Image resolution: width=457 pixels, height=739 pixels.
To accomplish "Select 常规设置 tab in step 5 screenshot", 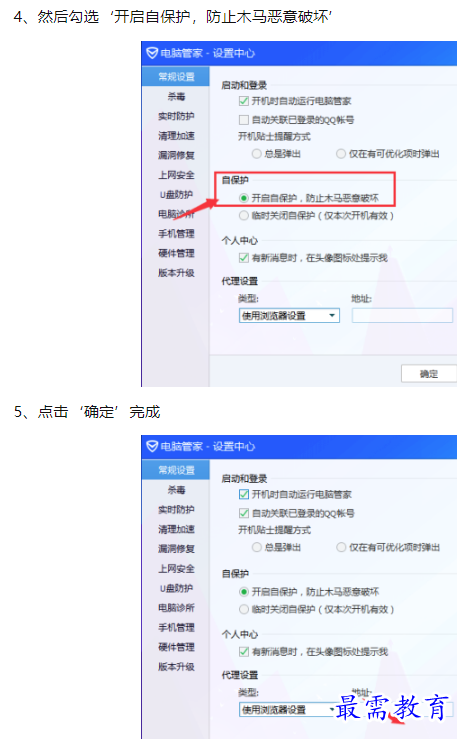I will pos(176,470).
